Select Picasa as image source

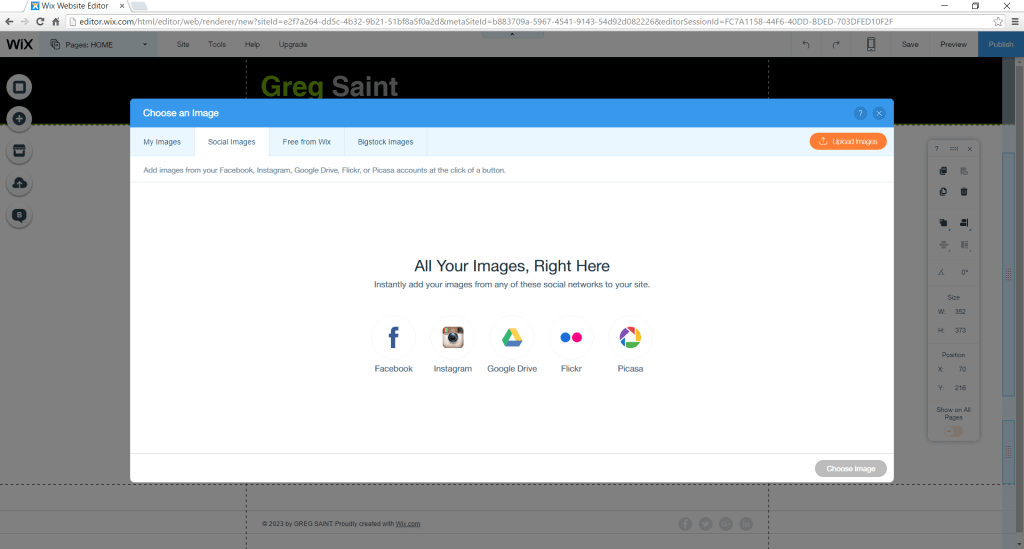pos(630,337)
